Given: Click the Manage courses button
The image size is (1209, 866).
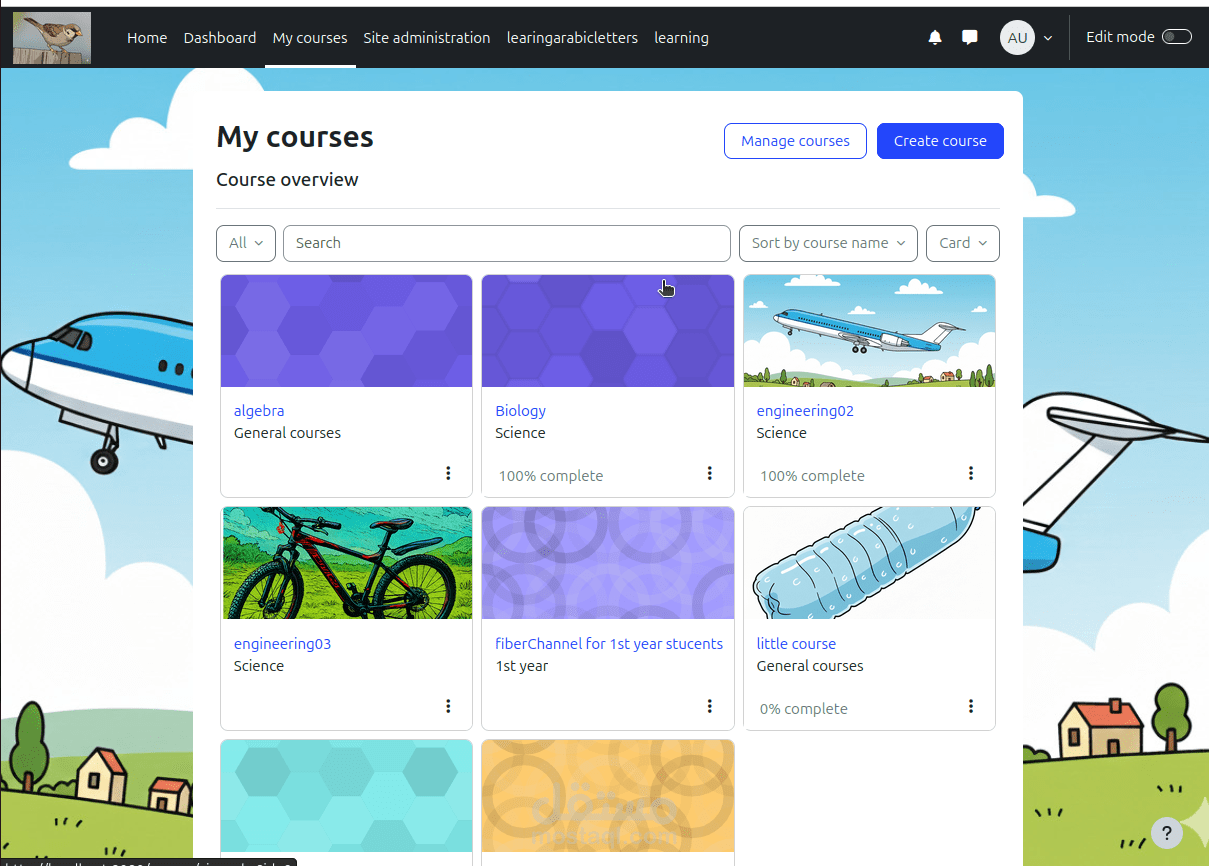Looking at the screenshot, I should (795, 141).
